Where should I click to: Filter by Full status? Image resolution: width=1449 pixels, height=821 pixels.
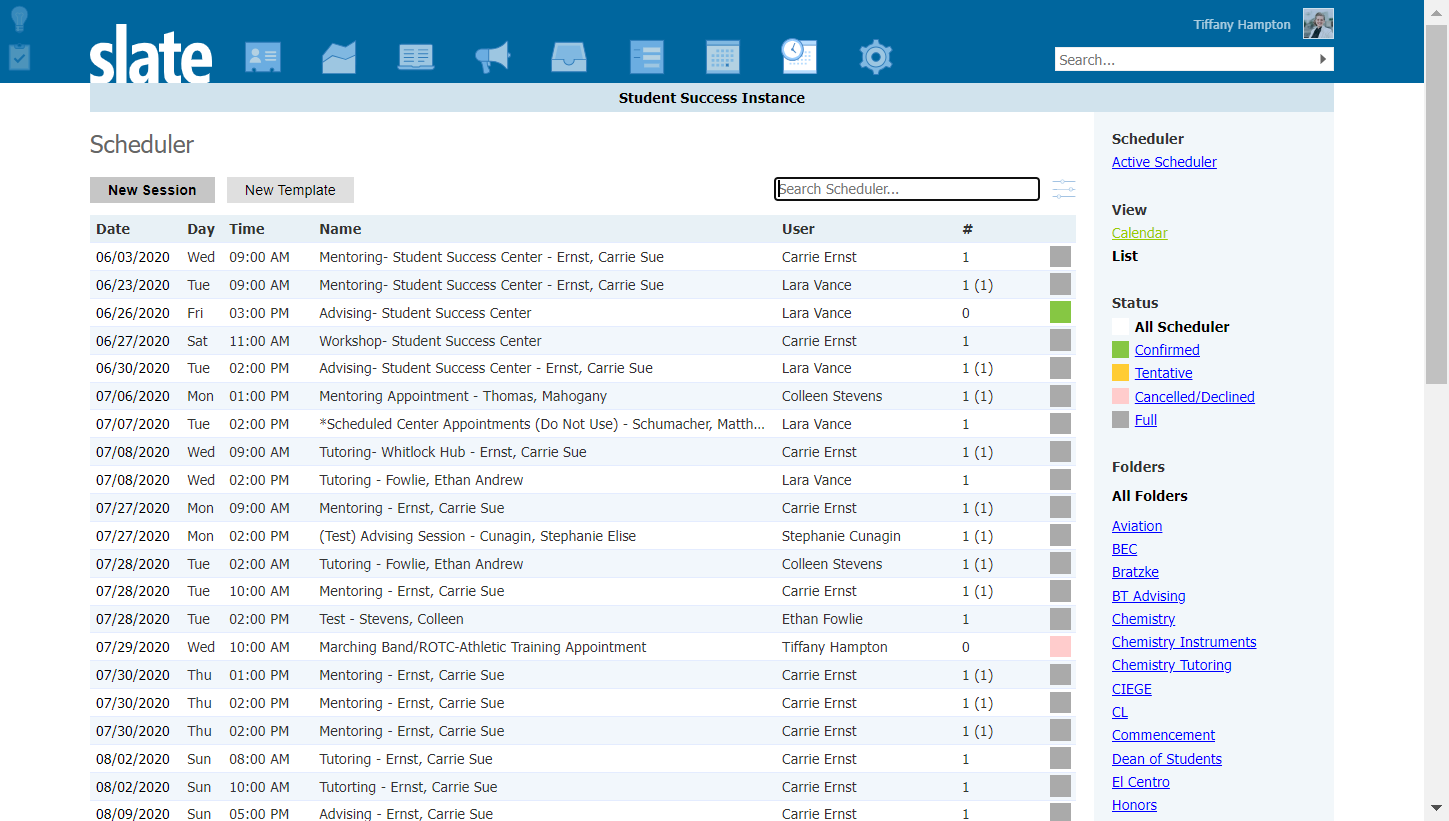coord(1146,420)
